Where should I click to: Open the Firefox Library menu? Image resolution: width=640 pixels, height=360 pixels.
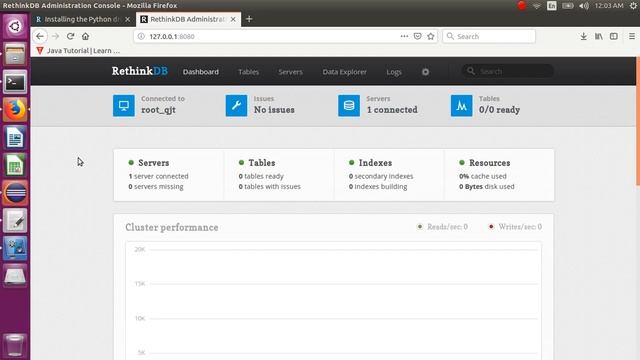[x=599, y=36]
